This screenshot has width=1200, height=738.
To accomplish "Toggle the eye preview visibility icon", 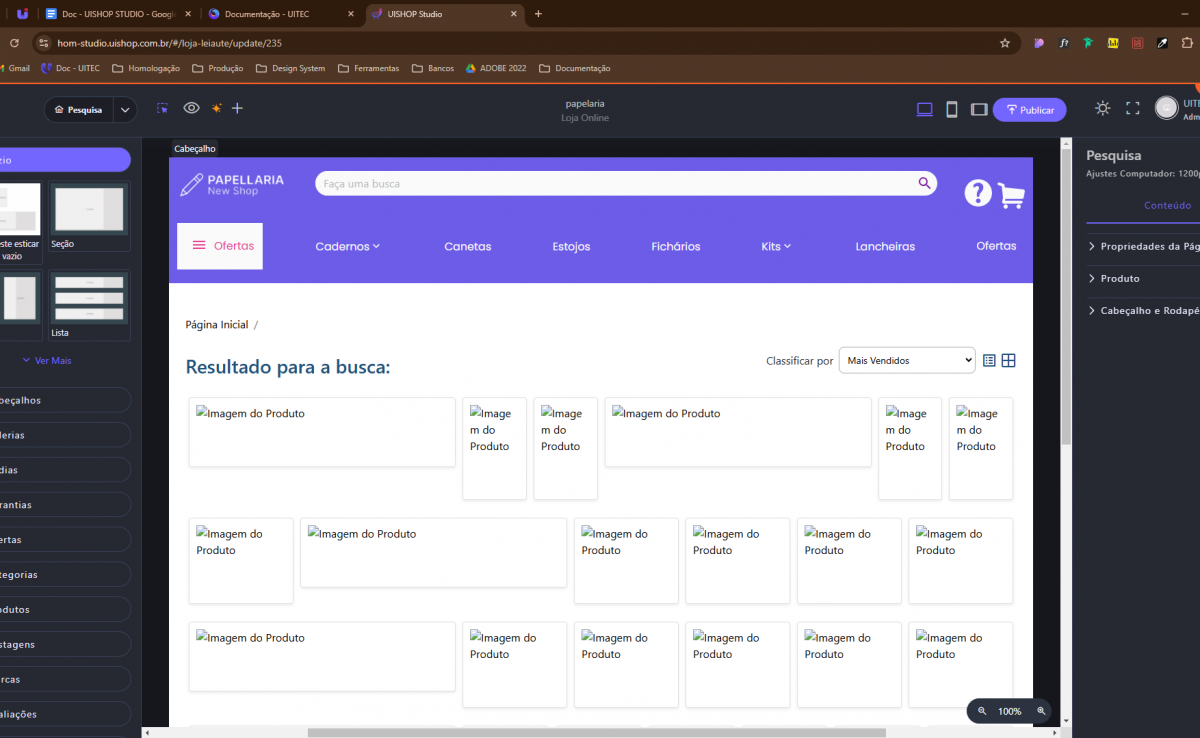I will point(191,109).
